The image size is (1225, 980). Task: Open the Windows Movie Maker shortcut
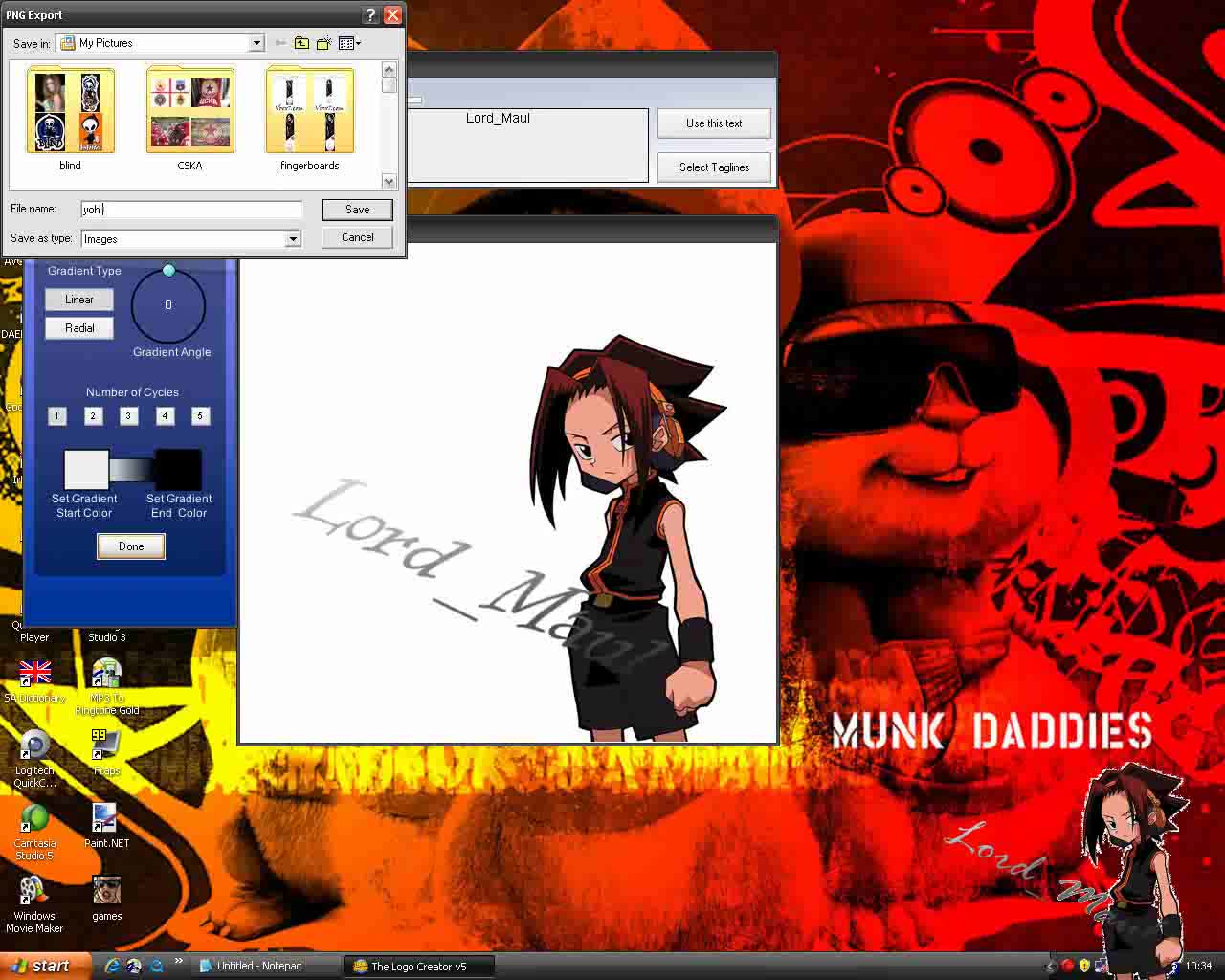tap(35, 904)
